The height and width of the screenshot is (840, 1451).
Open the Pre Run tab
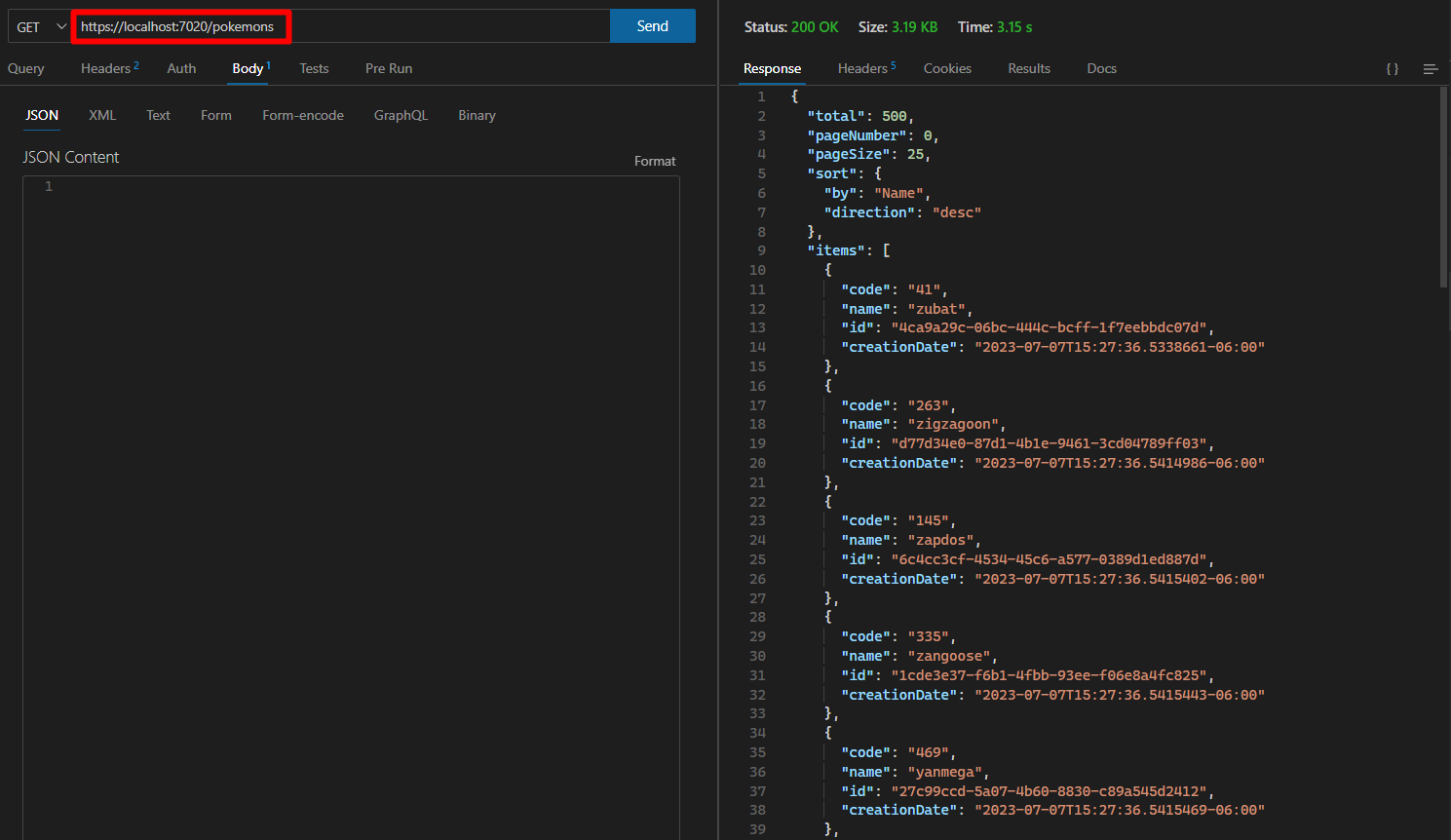coord(389,69)
